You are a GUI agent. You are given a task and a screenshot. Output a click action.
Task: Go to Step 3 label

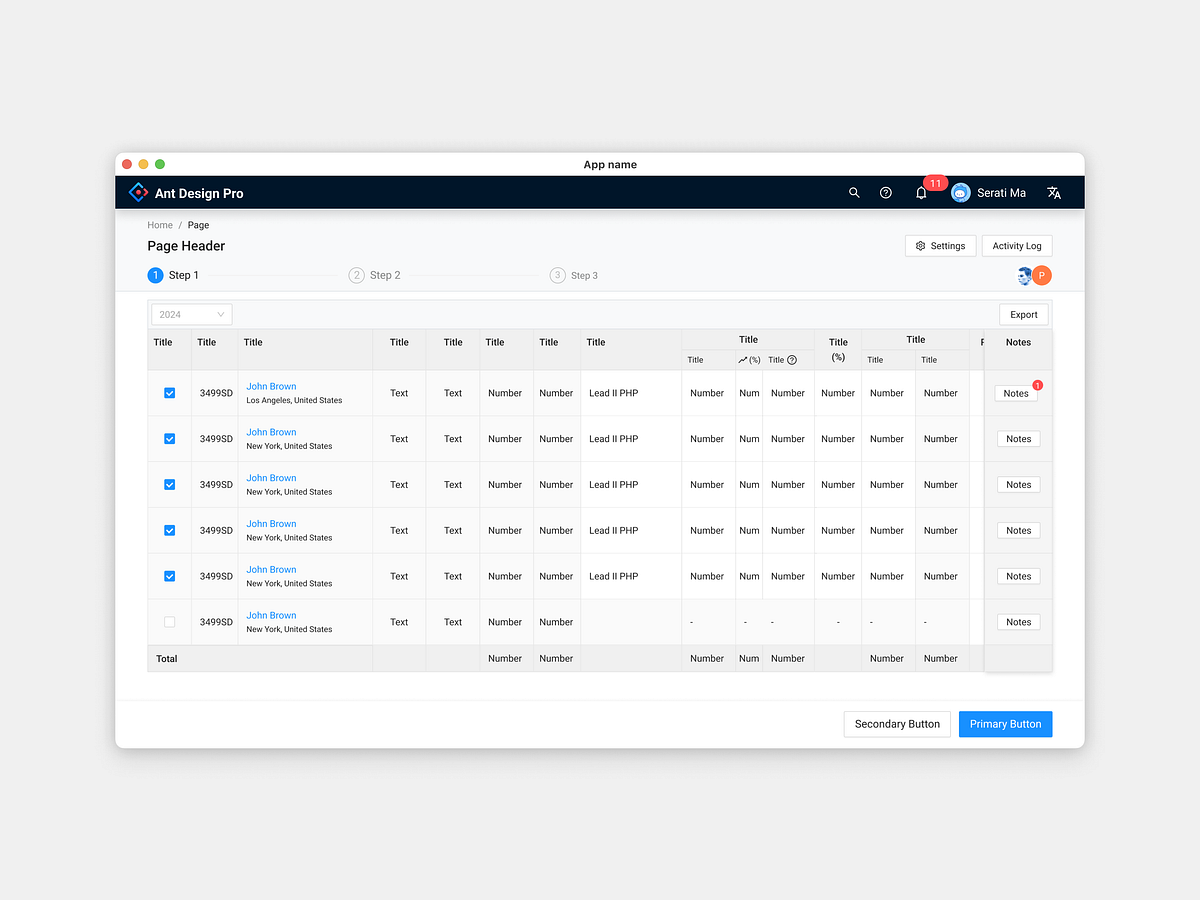(x=584, y=275)
